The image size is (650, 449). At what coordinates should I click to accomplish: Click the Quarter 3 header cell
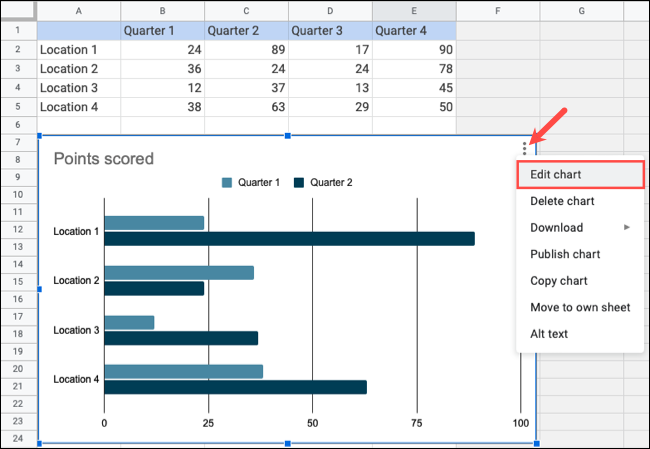[330, 31]
